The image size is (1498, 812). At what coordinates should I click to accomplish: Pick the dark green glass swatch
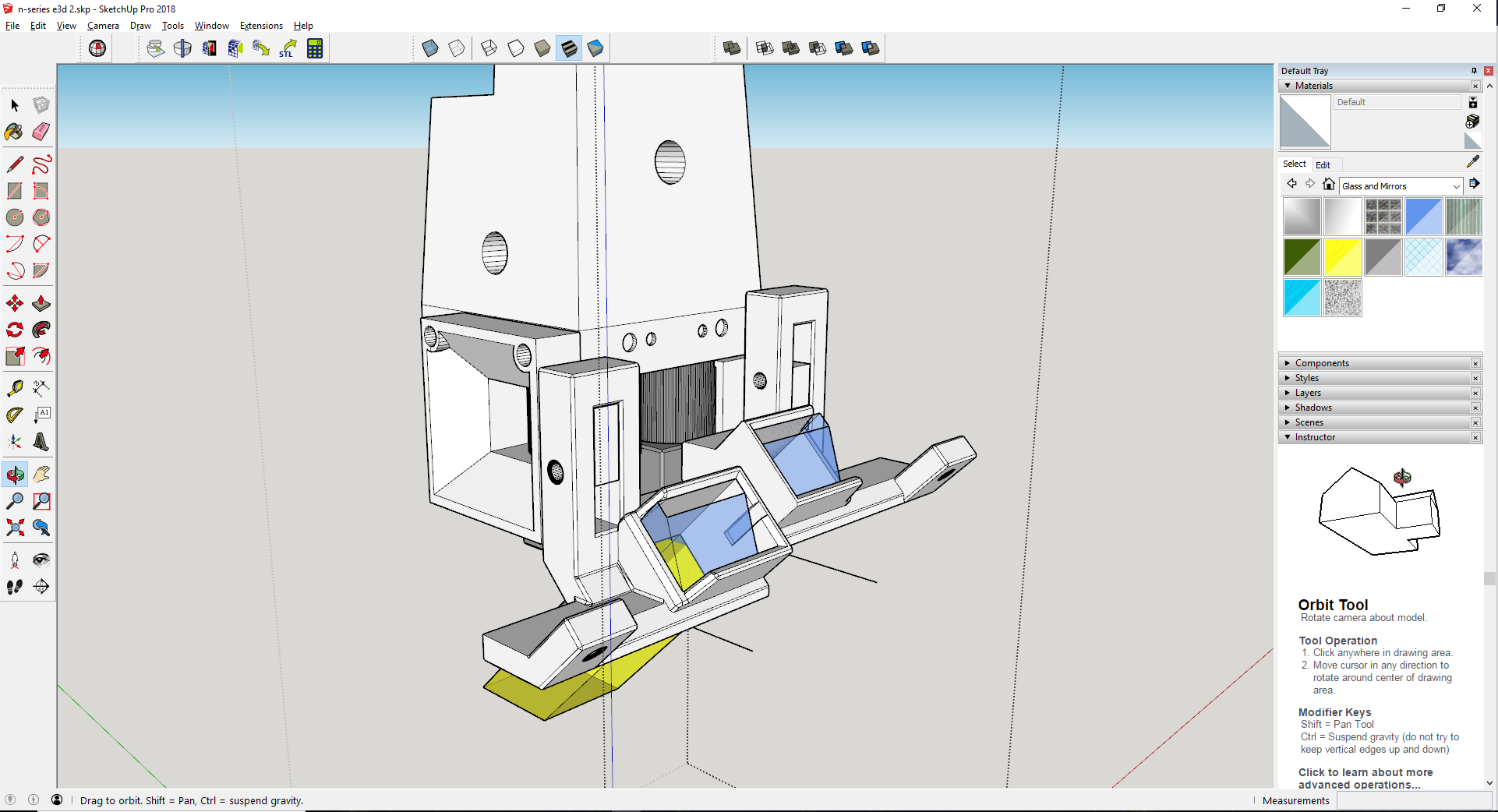click(x=1302, y=257)
